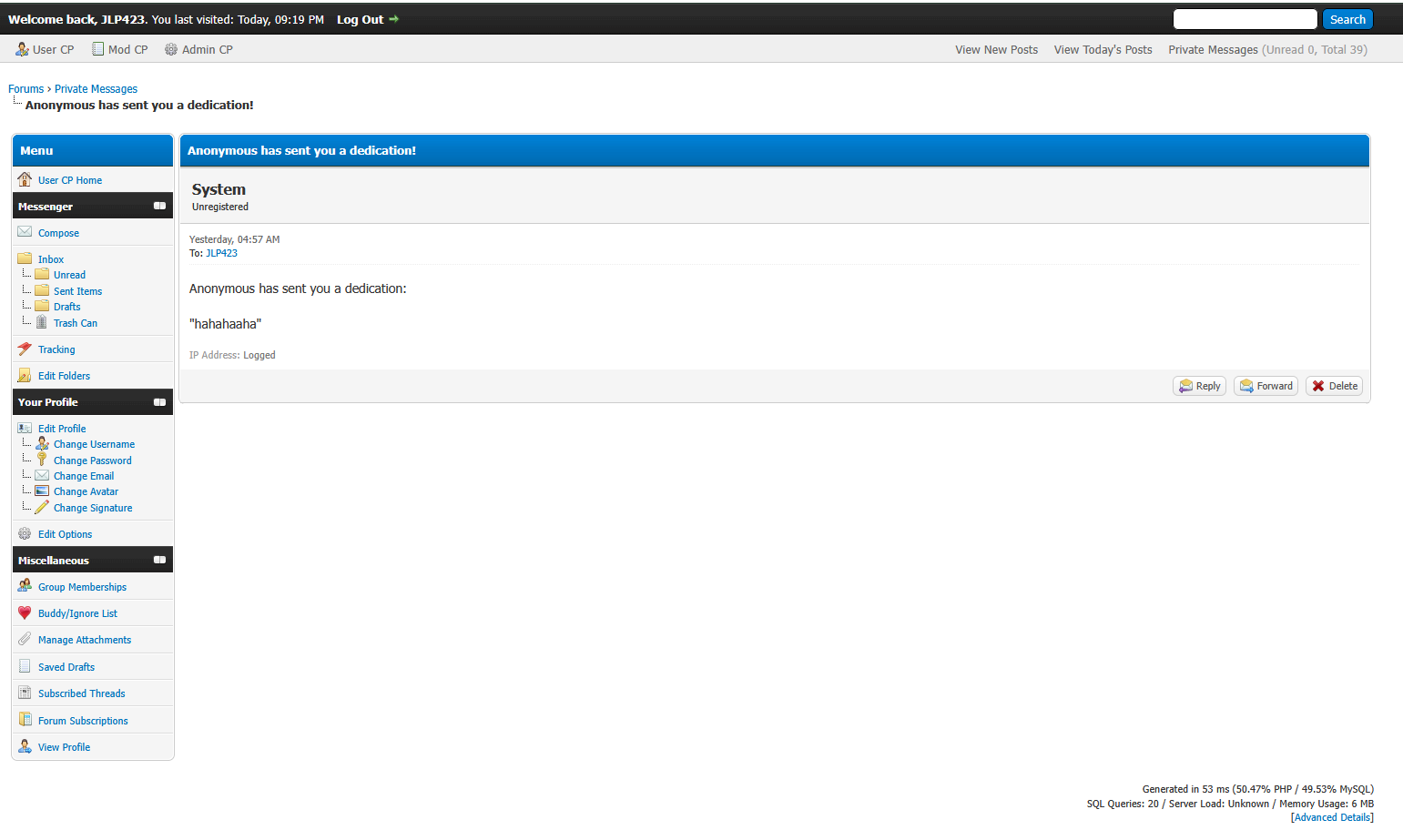Click the search text field

coord(1245,19)
